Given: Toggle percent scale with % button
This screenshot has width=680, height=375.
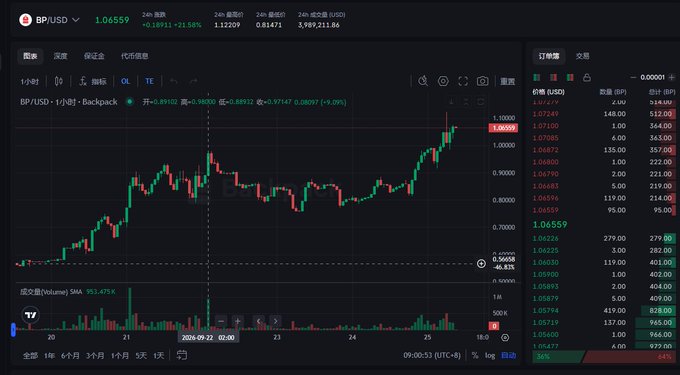Looking at the screenshot, I should coord(475,355).
